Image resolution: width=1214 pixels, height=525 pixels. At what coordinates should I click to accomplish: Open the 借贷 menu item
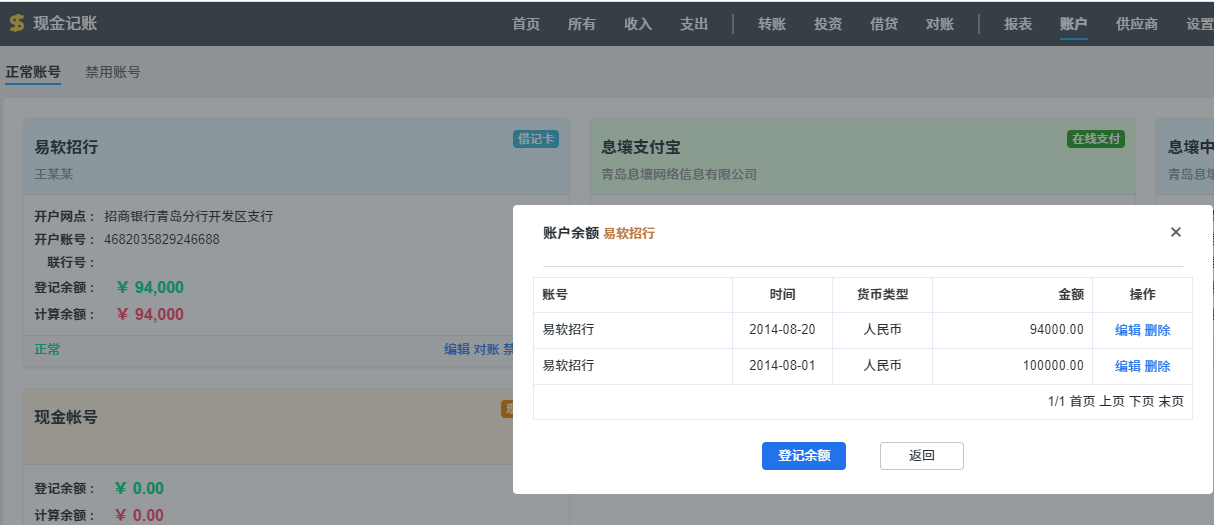[884, 24]
